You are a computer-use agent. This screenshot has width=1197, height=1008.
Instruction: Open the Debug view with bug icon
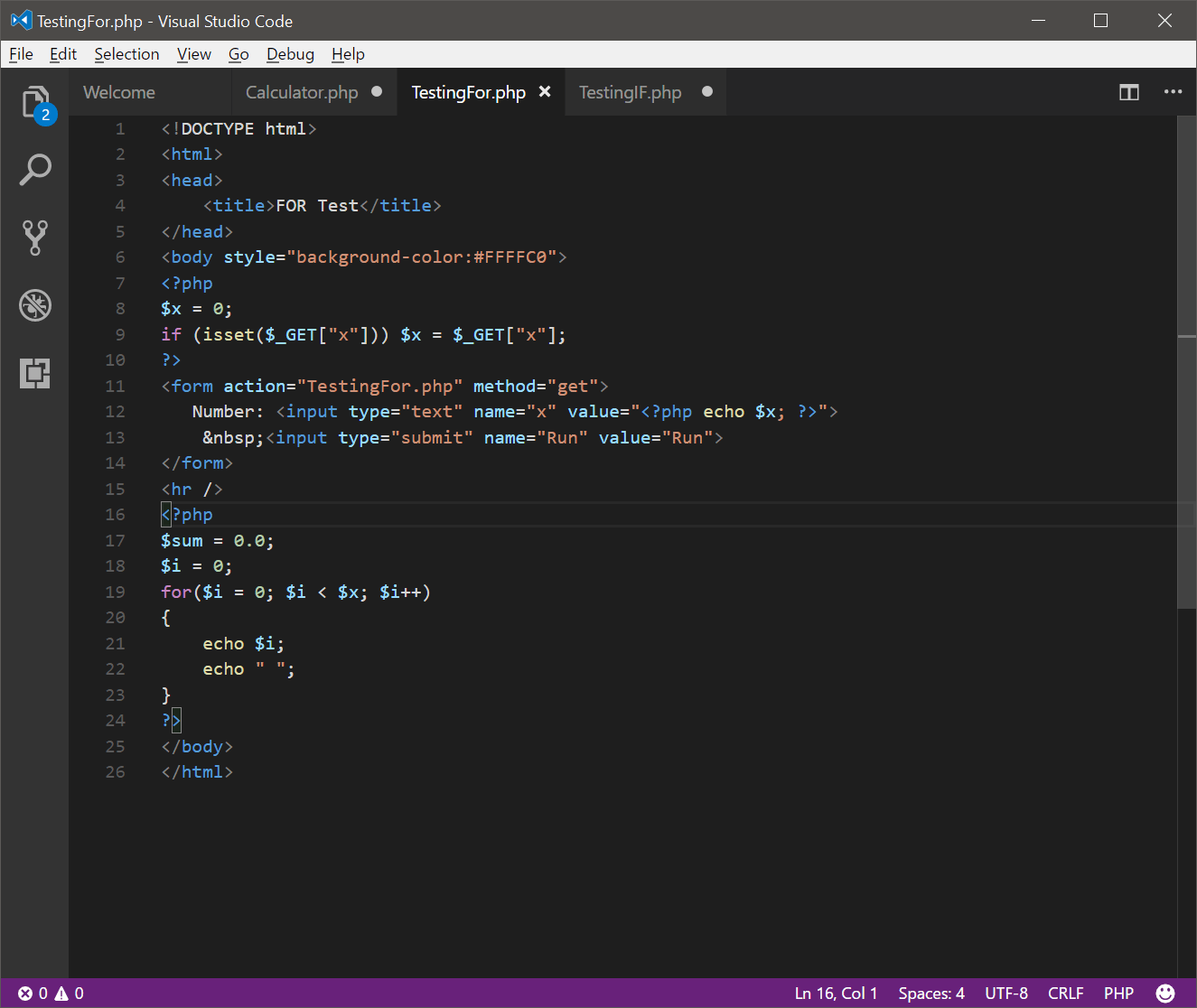coord(35,305)
